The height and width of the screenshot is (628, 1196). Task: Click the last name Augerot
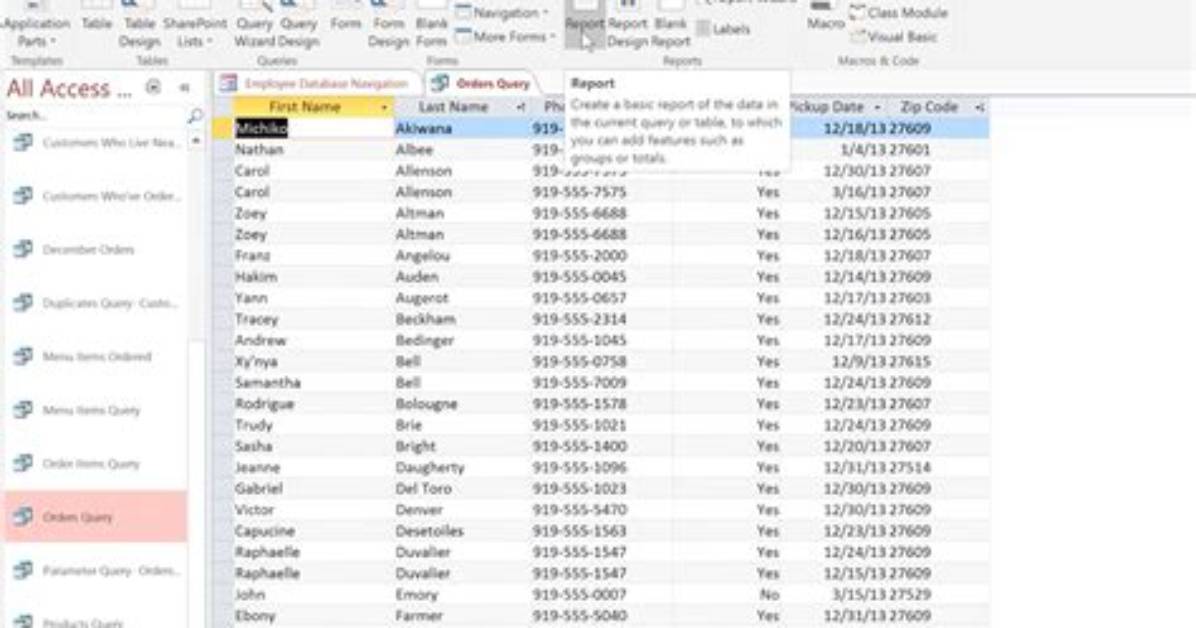[x=422, y=298]
